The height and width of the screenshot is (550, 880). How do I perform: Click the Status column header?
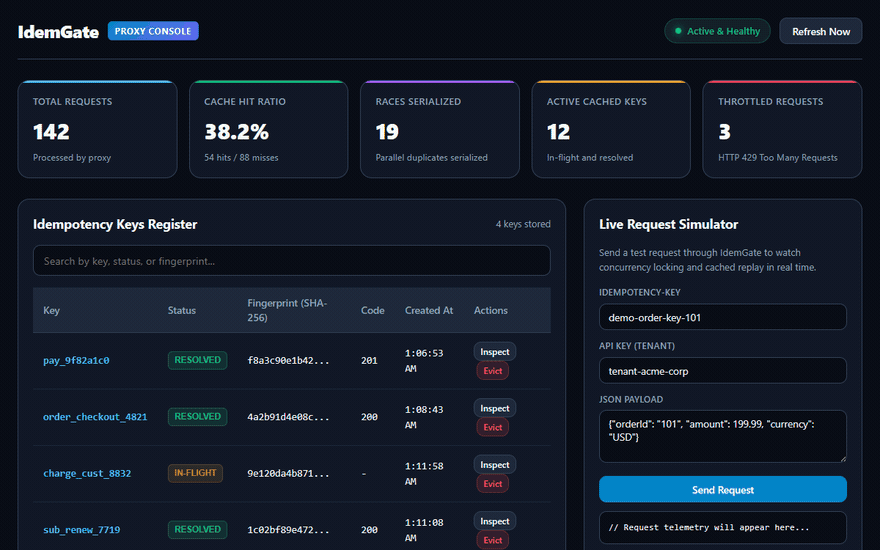(182, 310)
